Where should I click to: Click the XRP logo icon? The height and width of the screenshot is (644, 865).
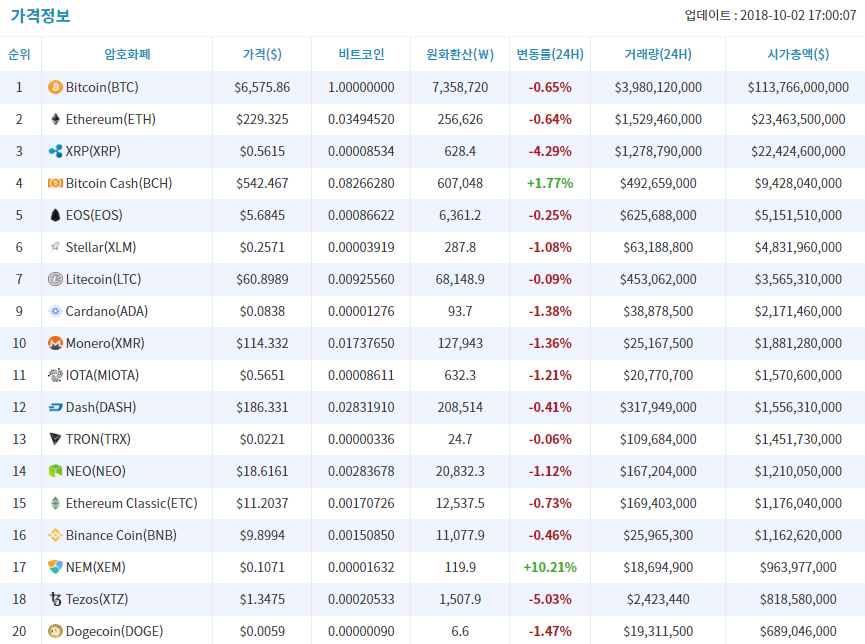55,151
